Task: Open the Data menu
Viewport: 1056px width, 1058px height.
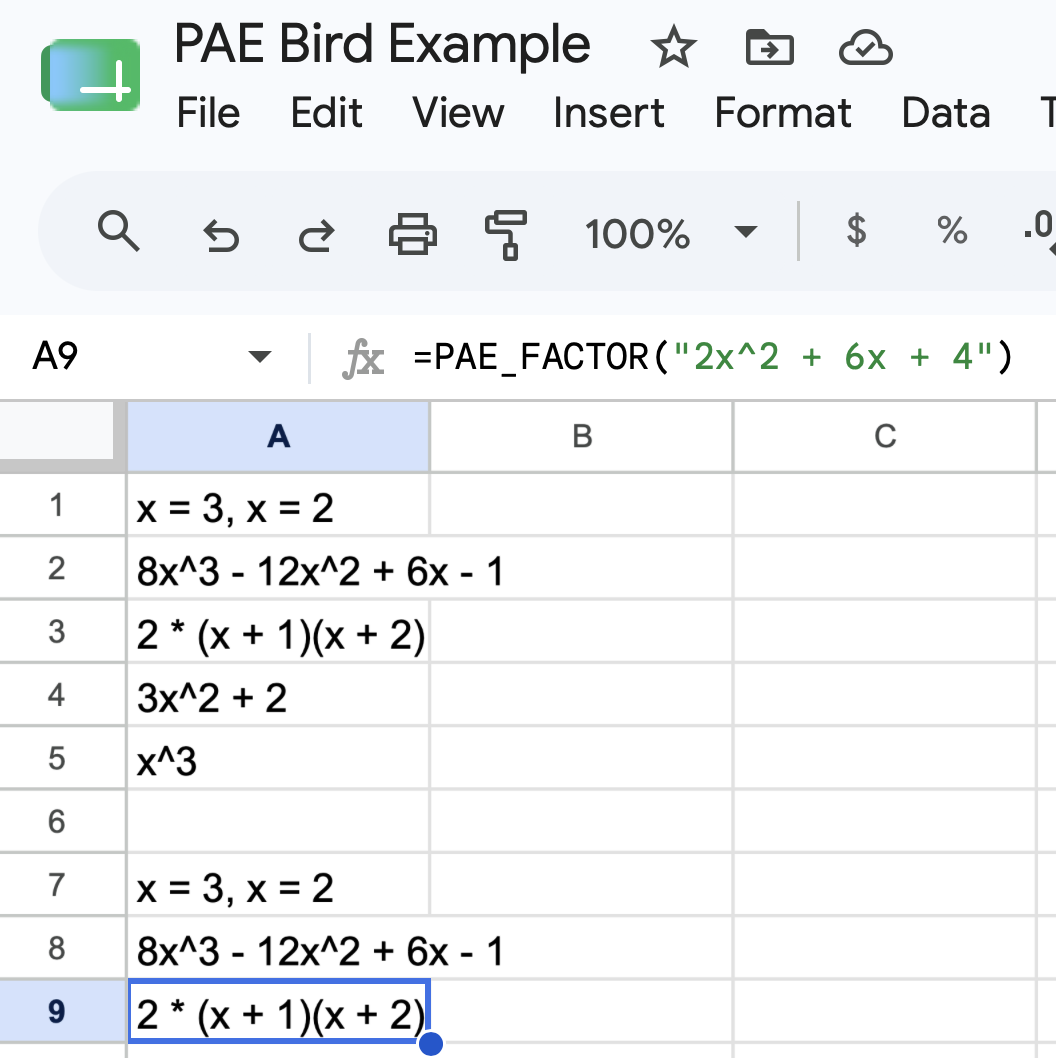Action: click(x=946, y=113)
